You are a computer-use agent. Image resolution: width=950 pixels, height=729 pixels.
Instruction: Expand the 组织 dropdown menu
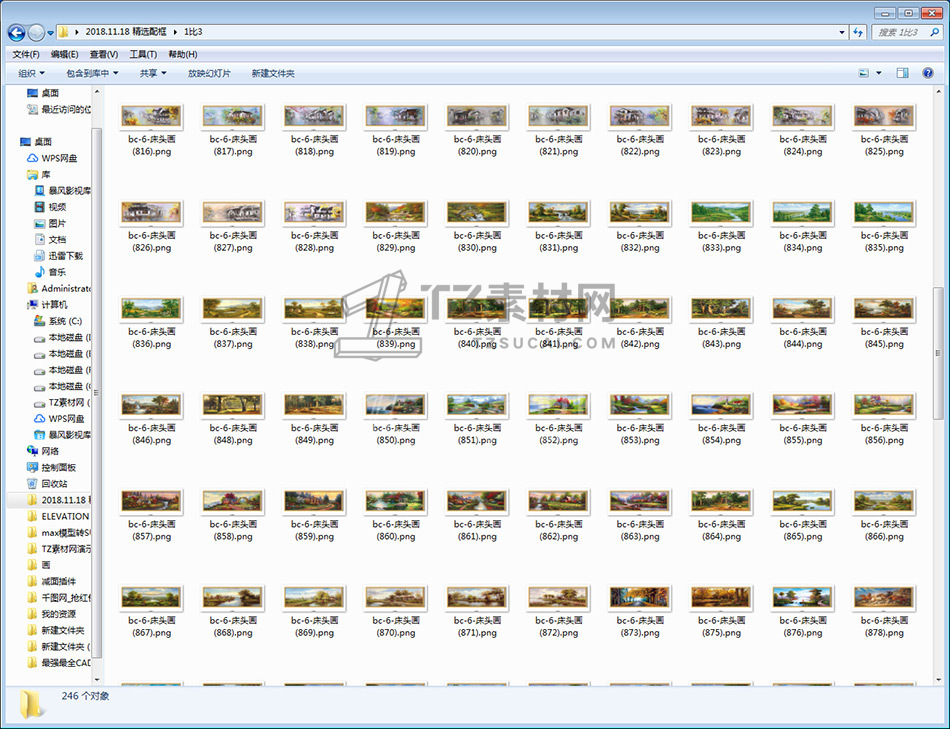pos(31,73)
